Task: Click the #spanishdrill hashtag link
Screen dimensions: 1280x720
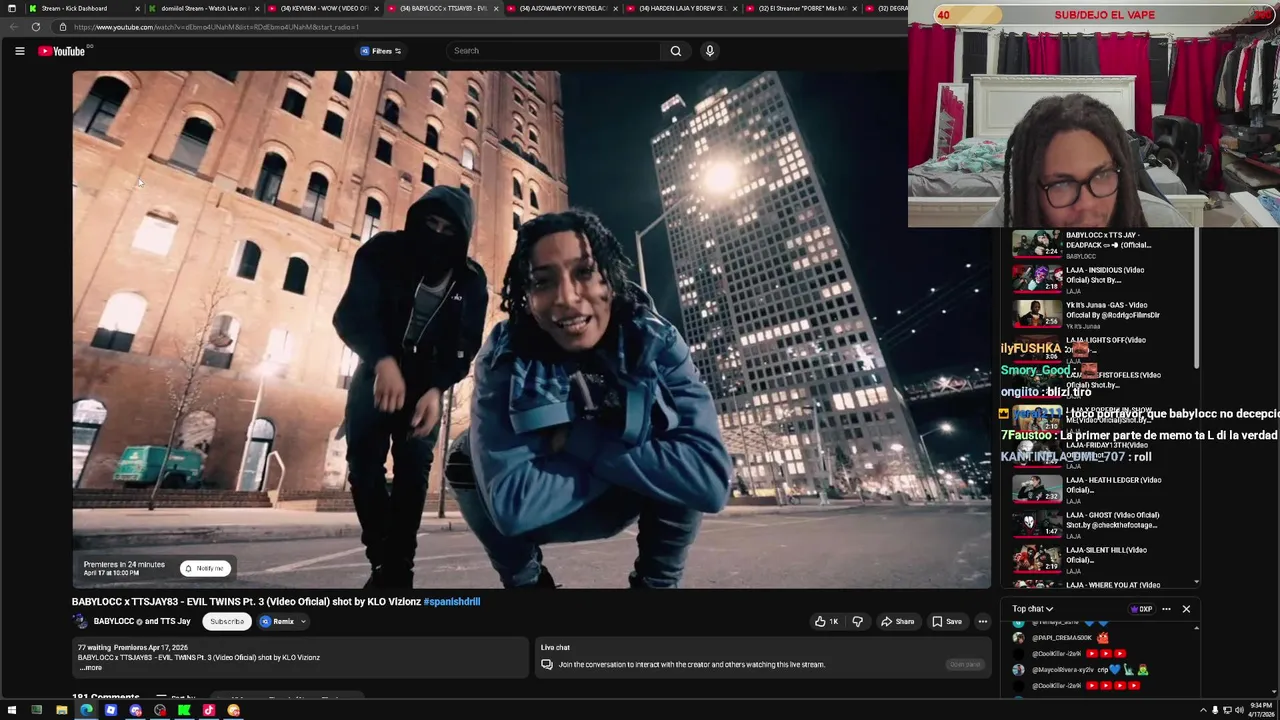Action: coord(452,602)
